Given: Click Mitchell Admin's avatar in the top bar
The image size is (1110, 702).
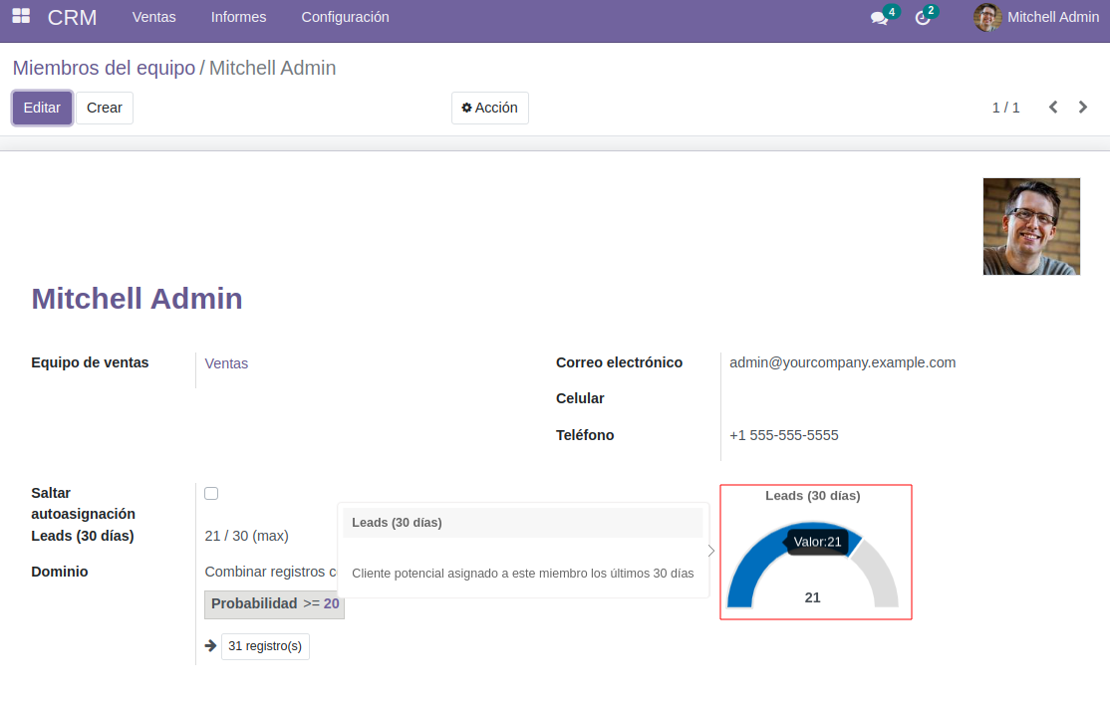Looking at the screenshot, I should pos(987,17).
